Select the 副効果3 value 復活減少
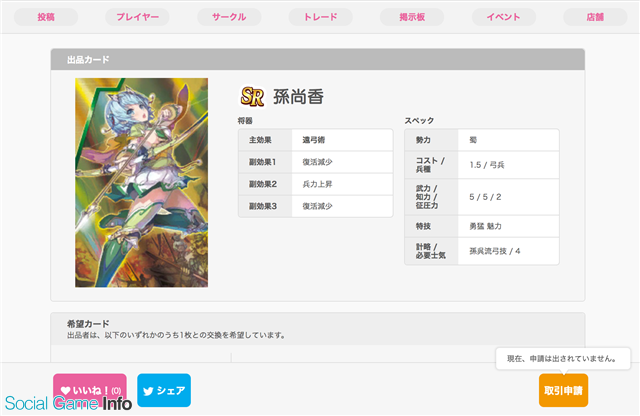 (x=317, y=206)
